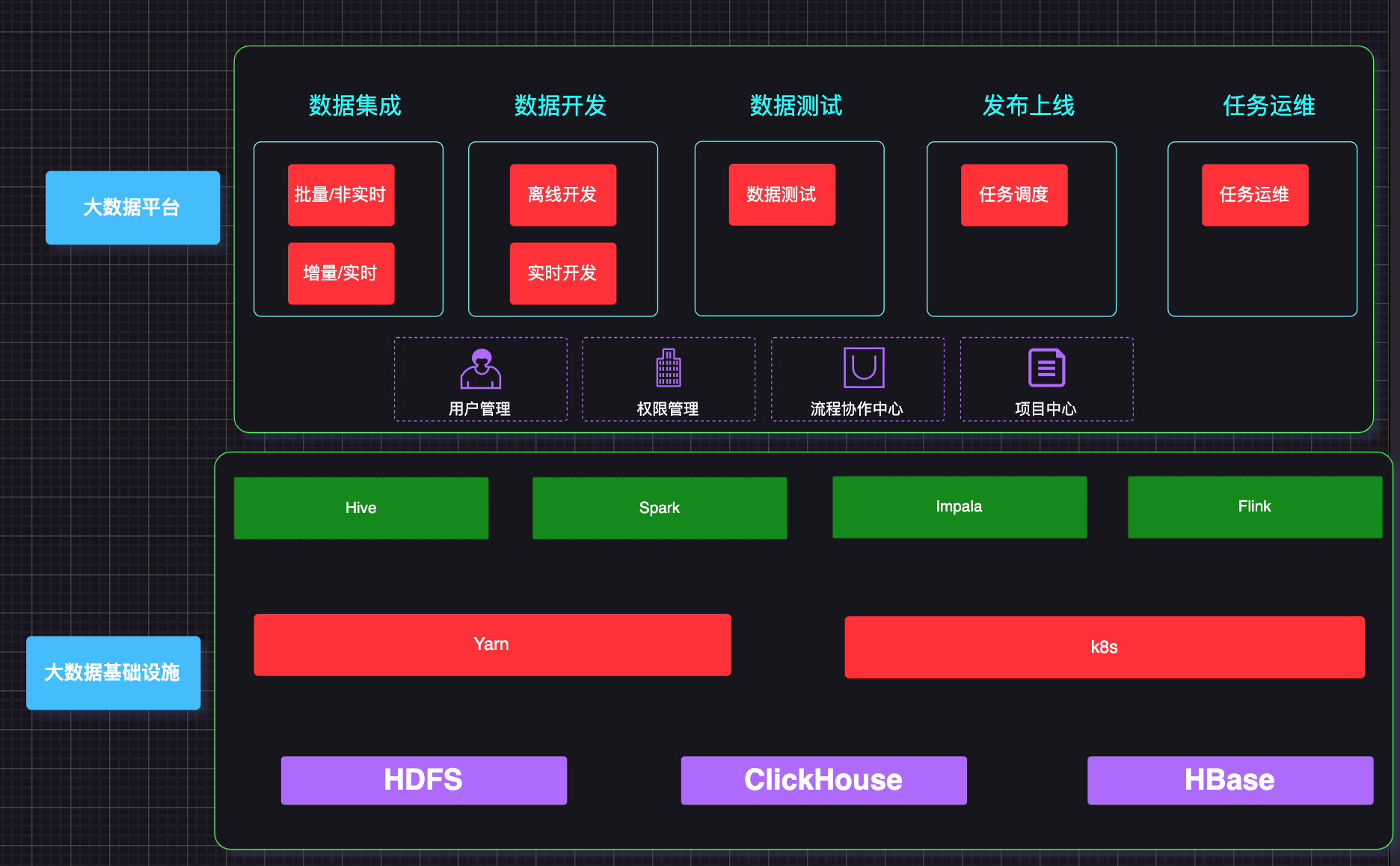Viewport: 1400px width, 866px height.
Task: Click the 用户管理 label
Action: 479,409
